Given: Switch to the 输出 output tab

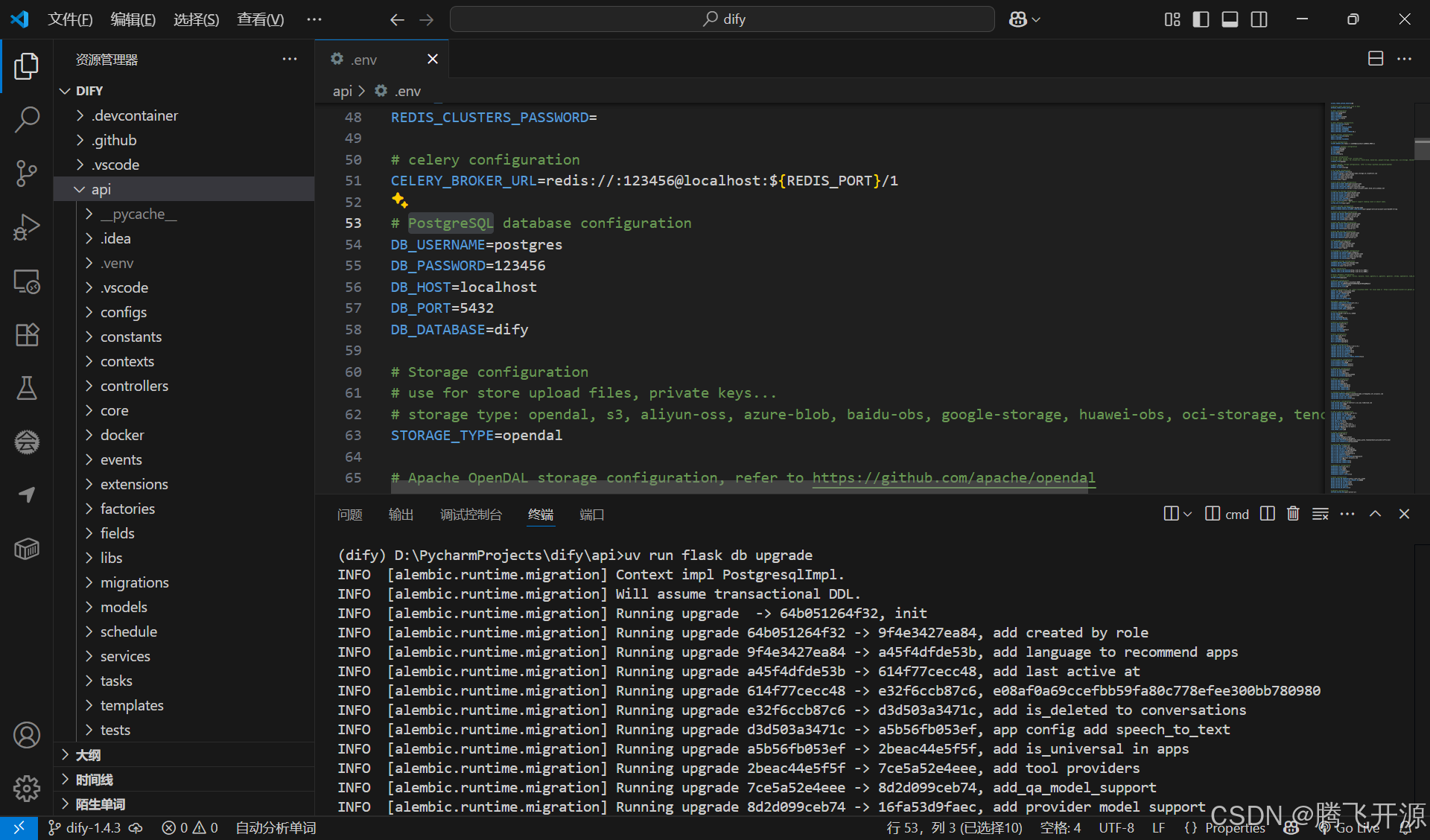Looking at the screenshot, I should [x=401, y=515].
